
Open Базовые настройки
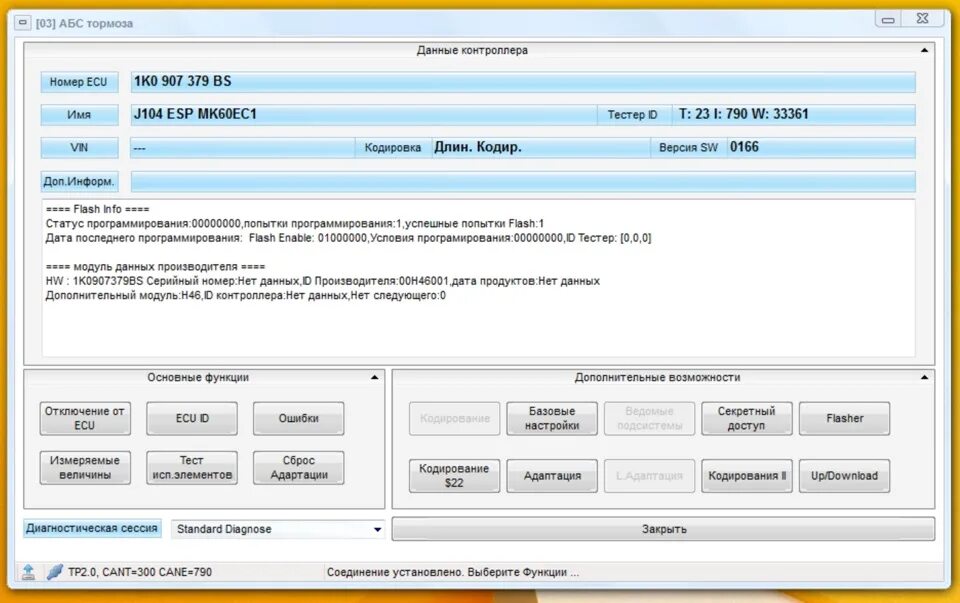[552, 418]
